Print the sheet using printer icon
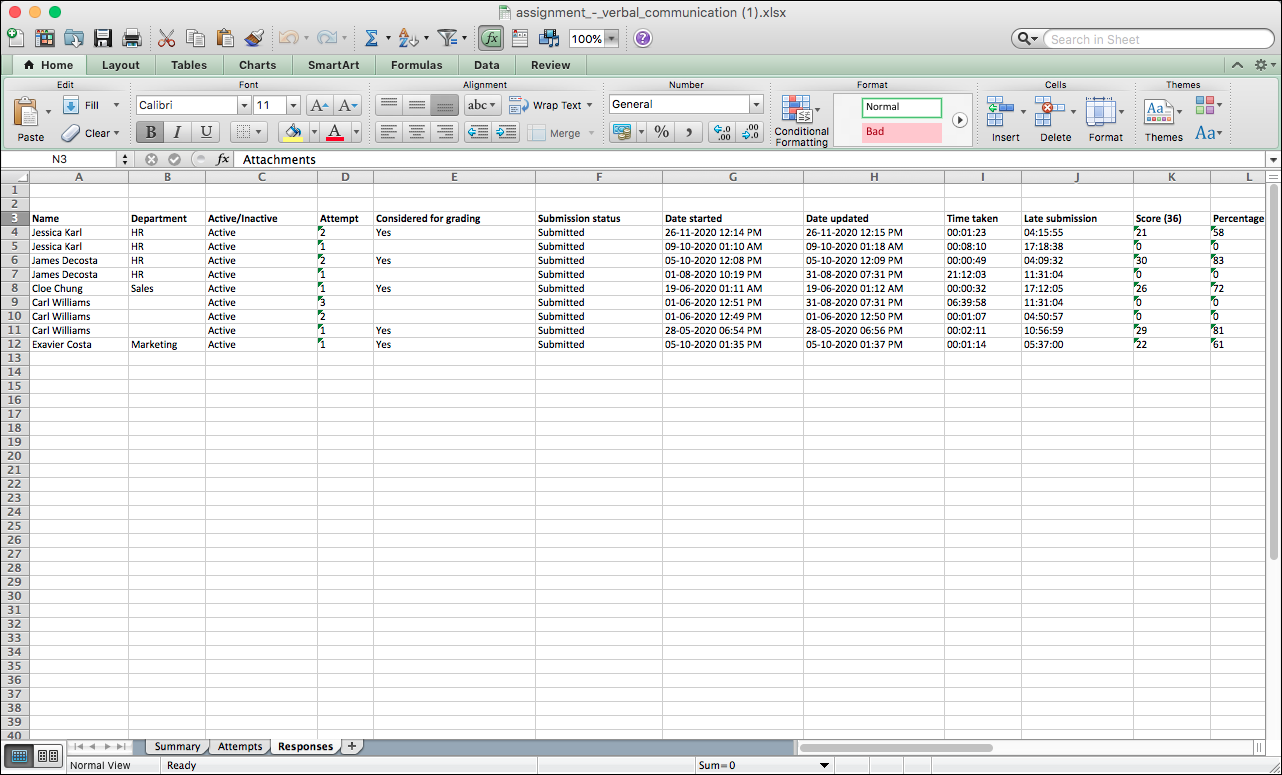This screenshot has width=1282, height=775. pos(132,38)
